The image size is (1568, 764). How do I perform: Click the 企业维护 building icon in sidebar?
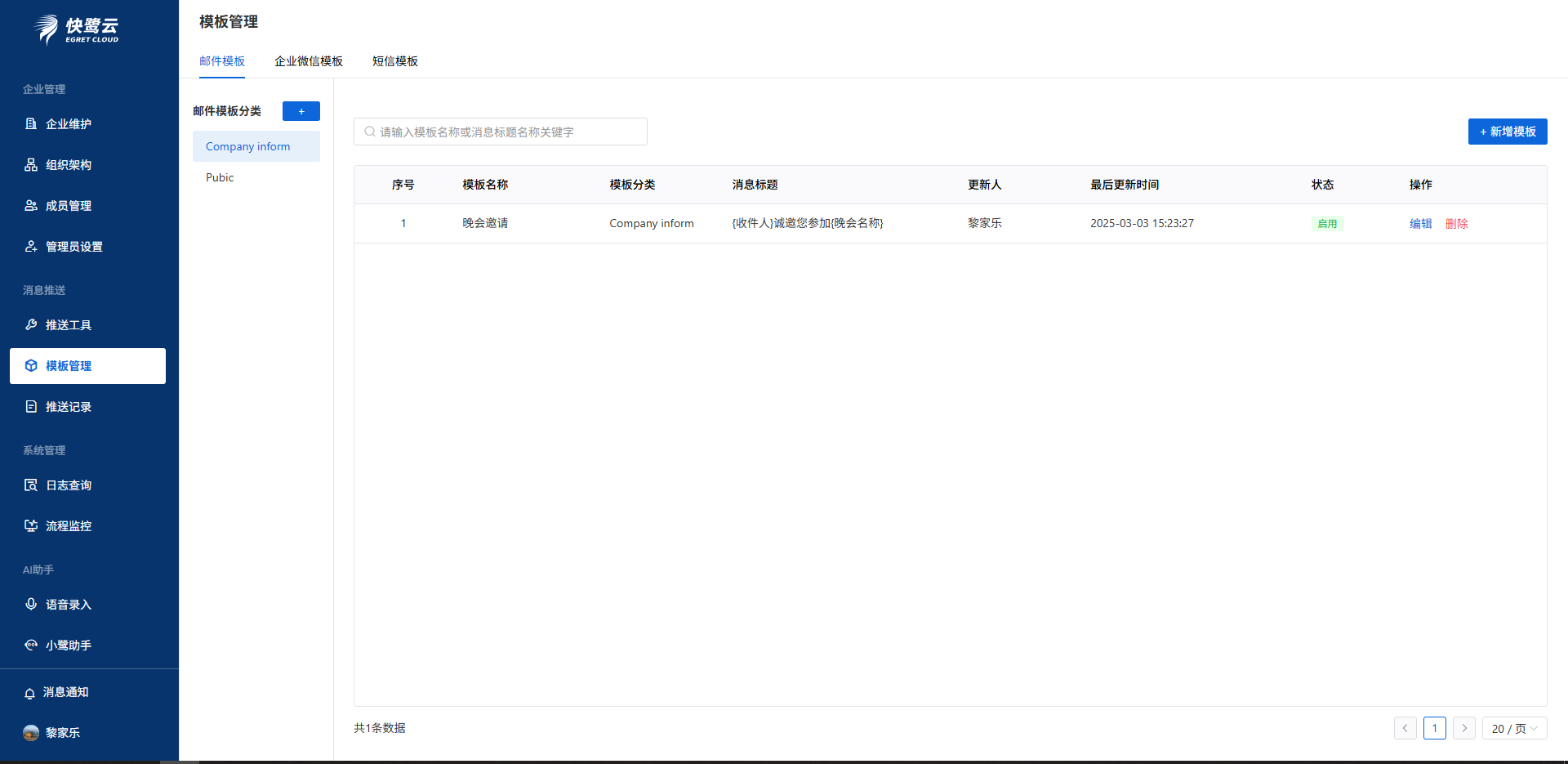point(31,124)
